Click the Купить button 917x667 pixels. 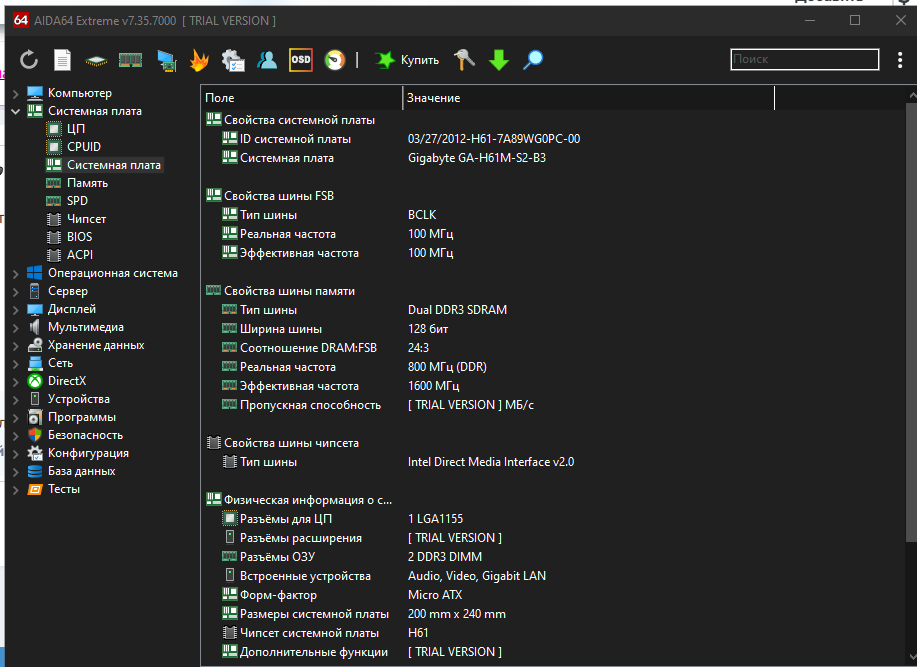click(x=407, y=60)
